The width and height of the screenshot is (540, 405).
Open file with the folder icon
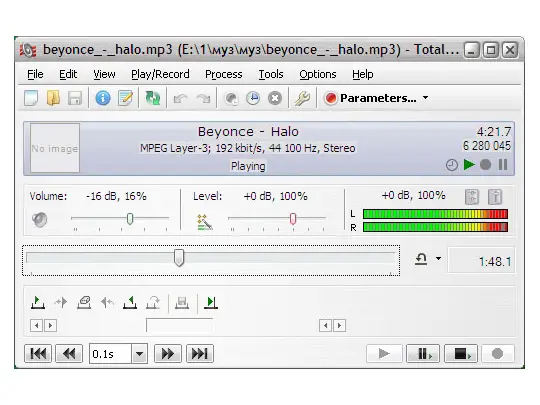(53, 98)
